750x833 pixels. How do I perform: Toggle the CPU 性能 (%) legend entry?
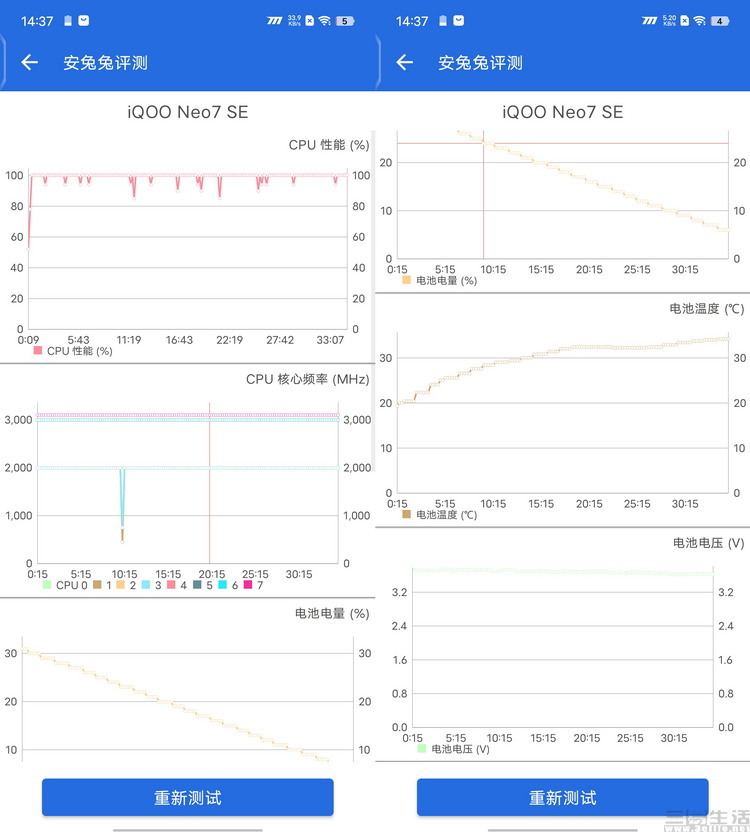tap(72, 351)
